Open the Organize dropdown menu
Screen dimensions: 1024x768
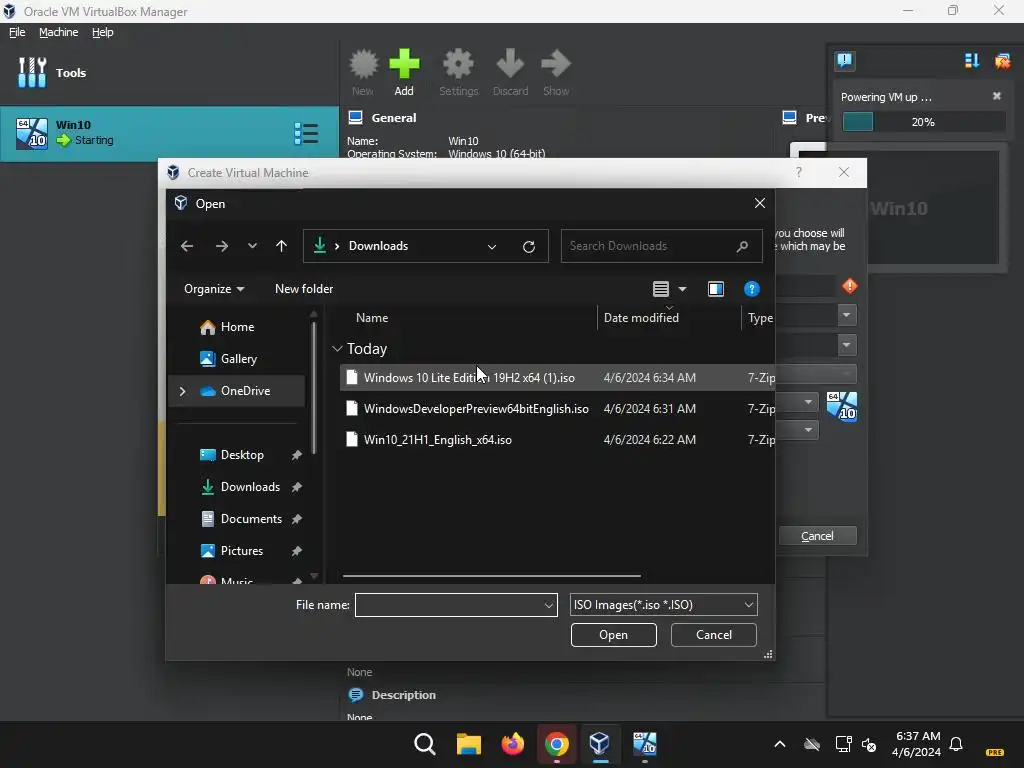[214, 289]
